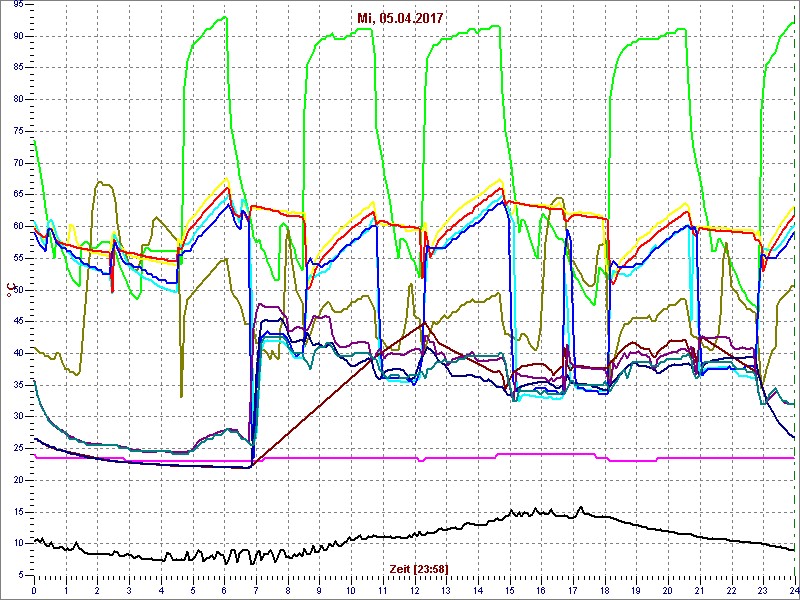
Task: Select the 80 tick on the temperature axis
Action: pos(19,99)
